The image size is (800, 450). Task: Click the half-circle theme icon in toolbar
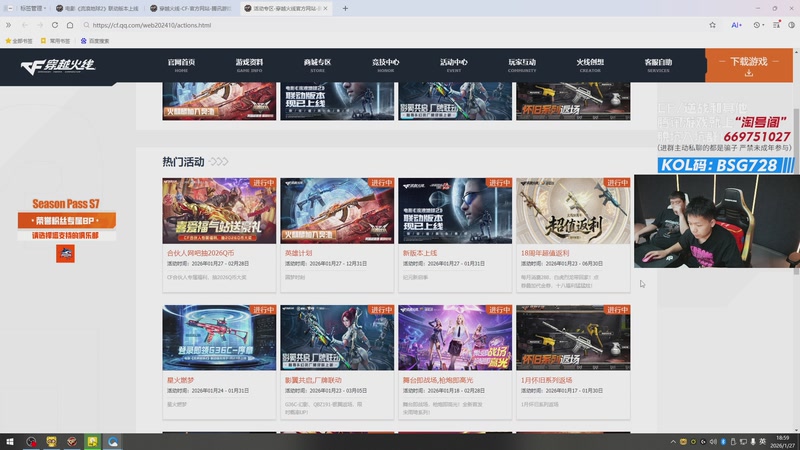(791, 24)
